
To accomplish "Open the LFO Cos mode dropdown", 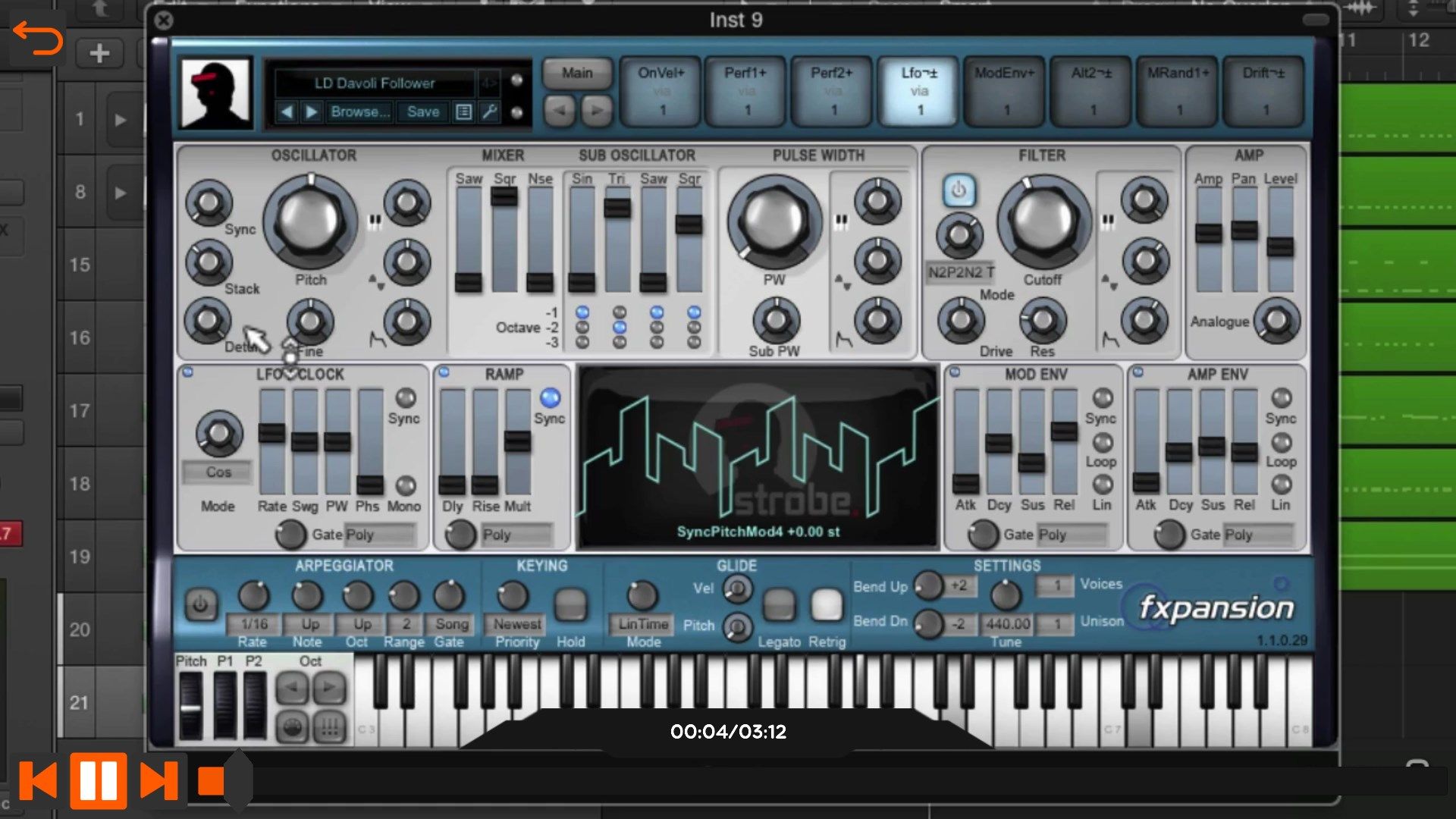I will (x=218, y=472).
